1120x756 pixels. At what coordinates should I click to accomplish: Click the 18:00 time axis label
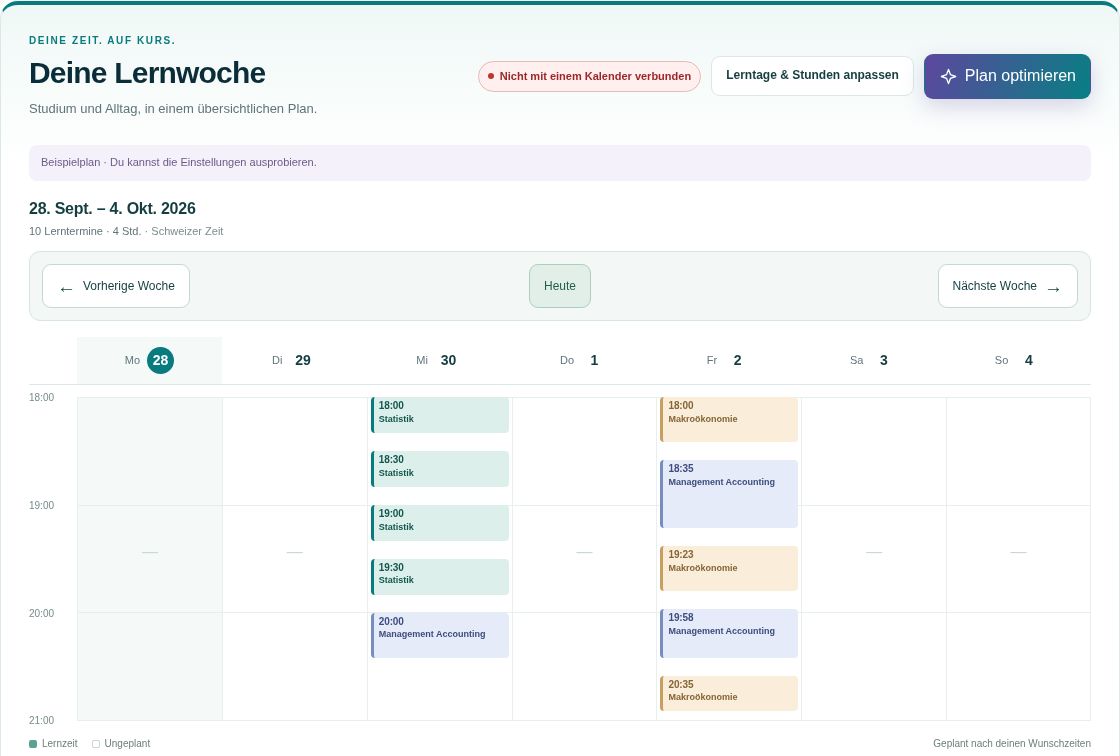[41, 397]
